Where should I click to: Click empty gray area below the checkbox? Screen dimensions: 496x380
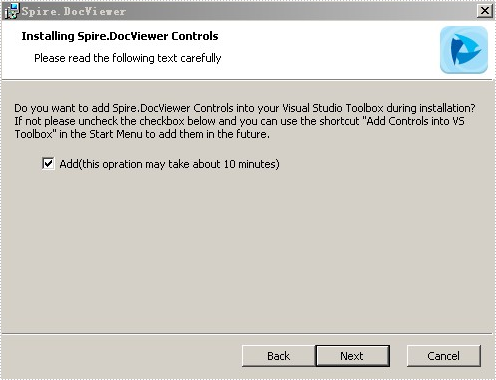pos(248,250)
